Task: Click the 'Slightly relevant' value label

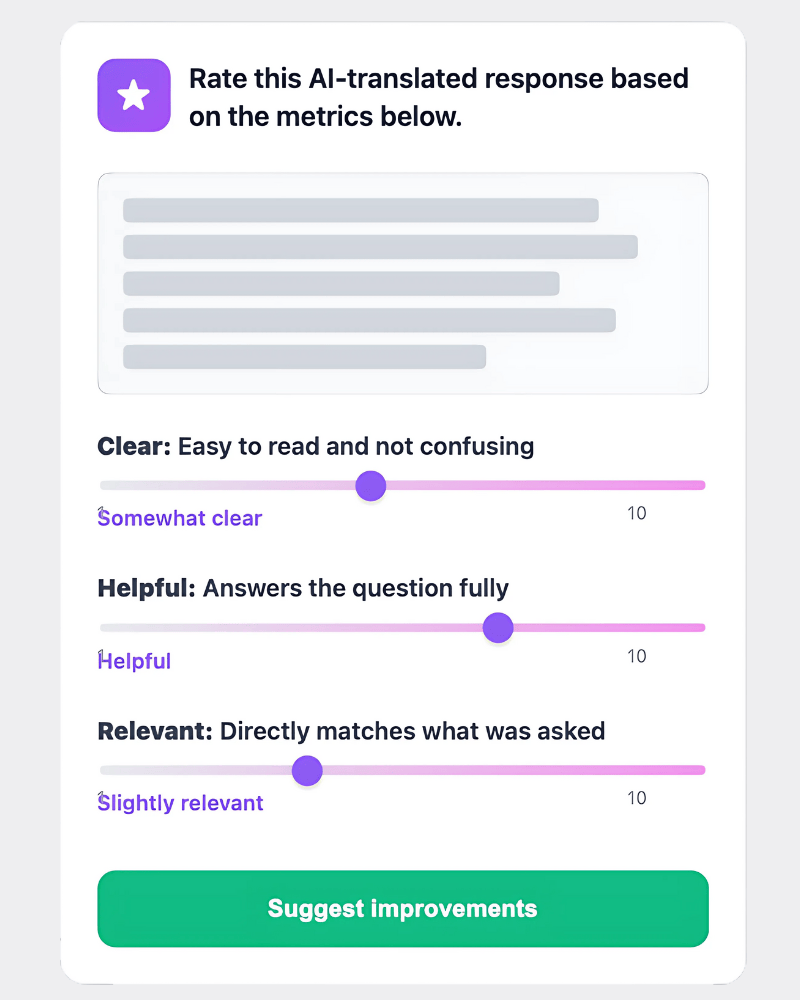Action: 181,803
